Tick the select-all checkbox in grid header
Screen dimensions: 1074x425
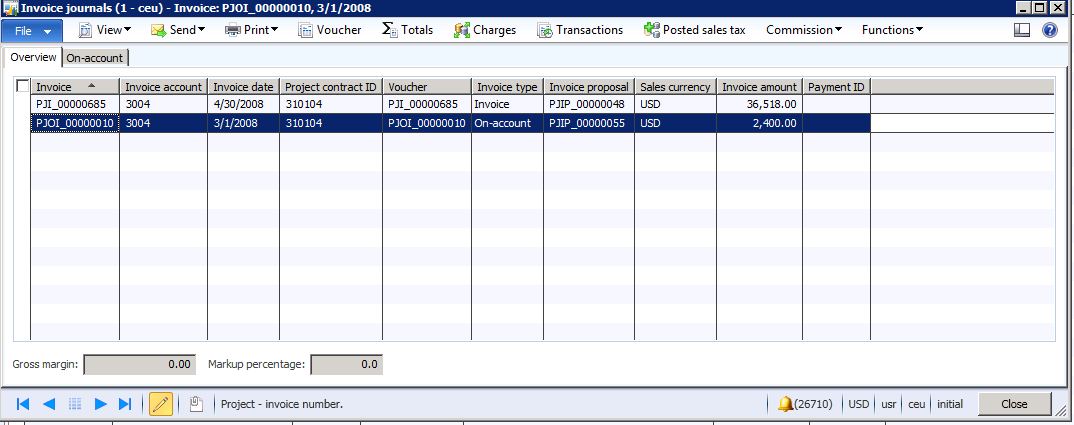(23, 87)
